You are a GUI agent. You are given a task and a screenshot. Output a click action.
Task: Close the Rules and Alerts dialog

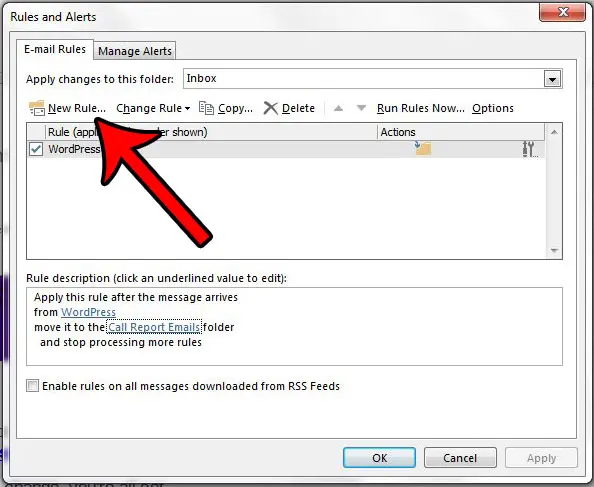tap(562, 12)
